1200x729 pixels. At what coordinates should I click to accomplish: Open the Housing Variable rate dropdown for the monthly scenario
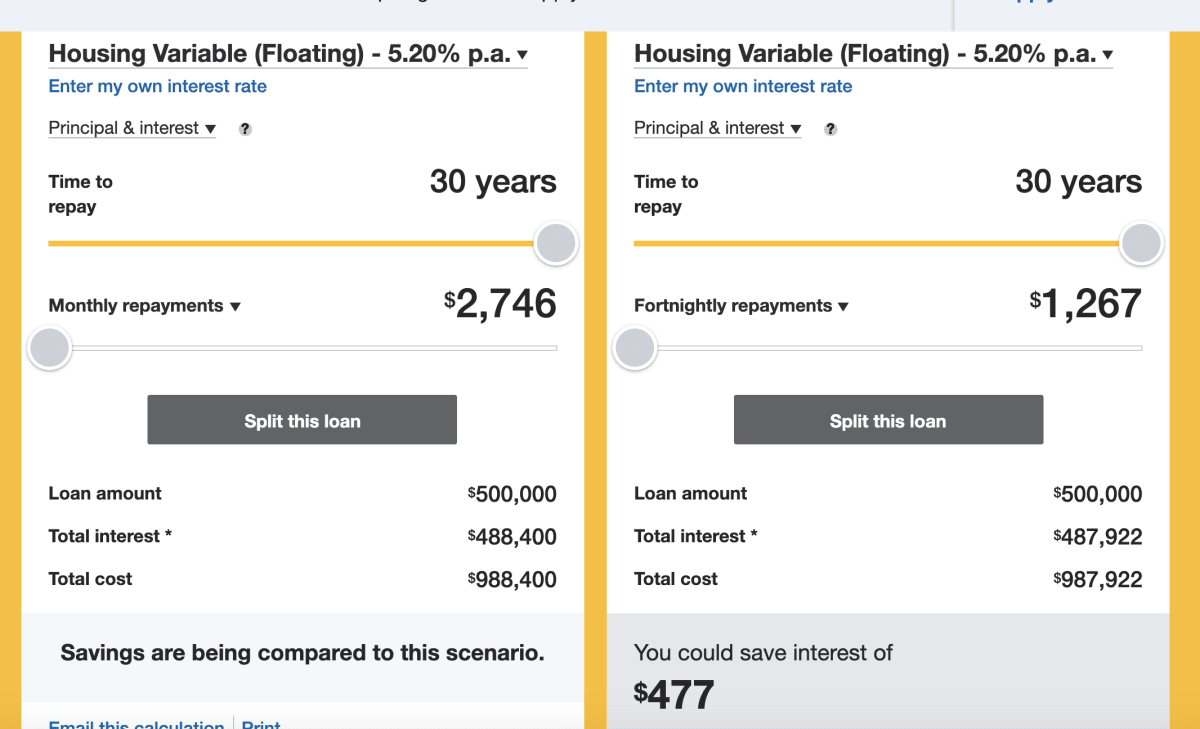(288, 54)
